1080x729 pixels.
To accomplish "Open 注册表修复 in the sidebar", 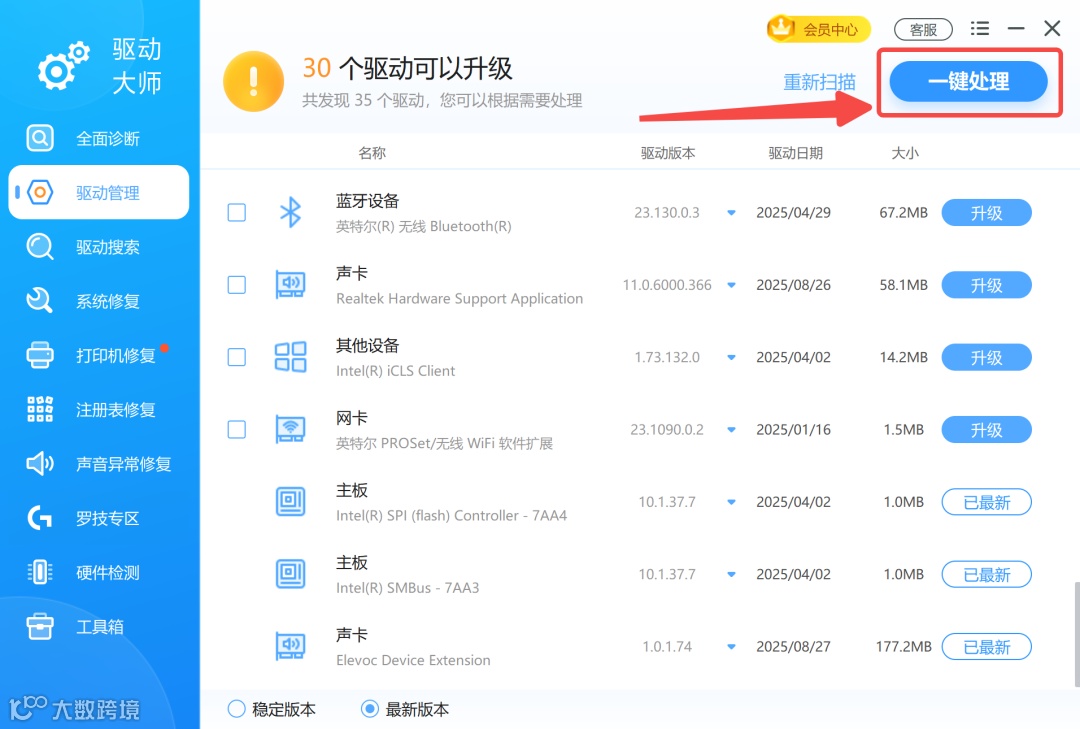I will point(98,409).
